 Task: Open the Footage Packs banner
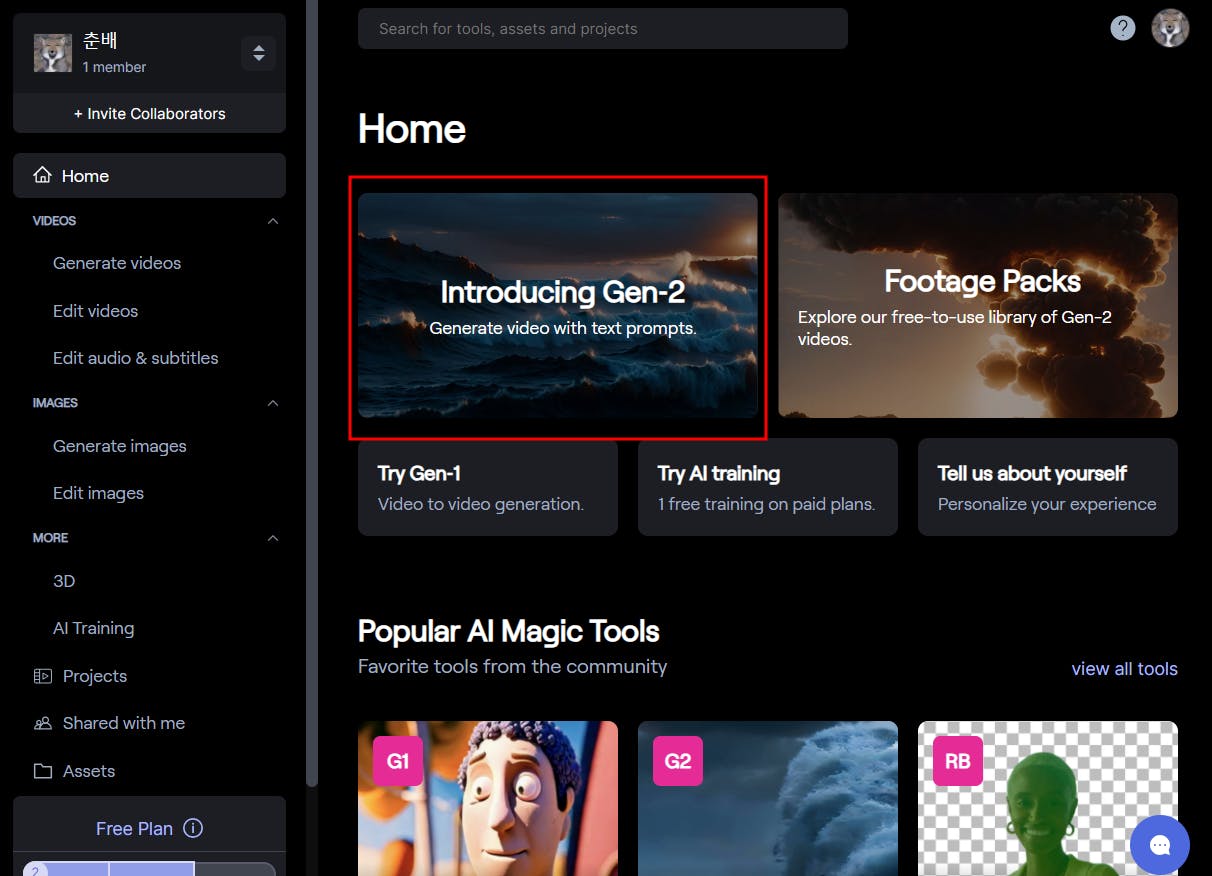point(978,305)
